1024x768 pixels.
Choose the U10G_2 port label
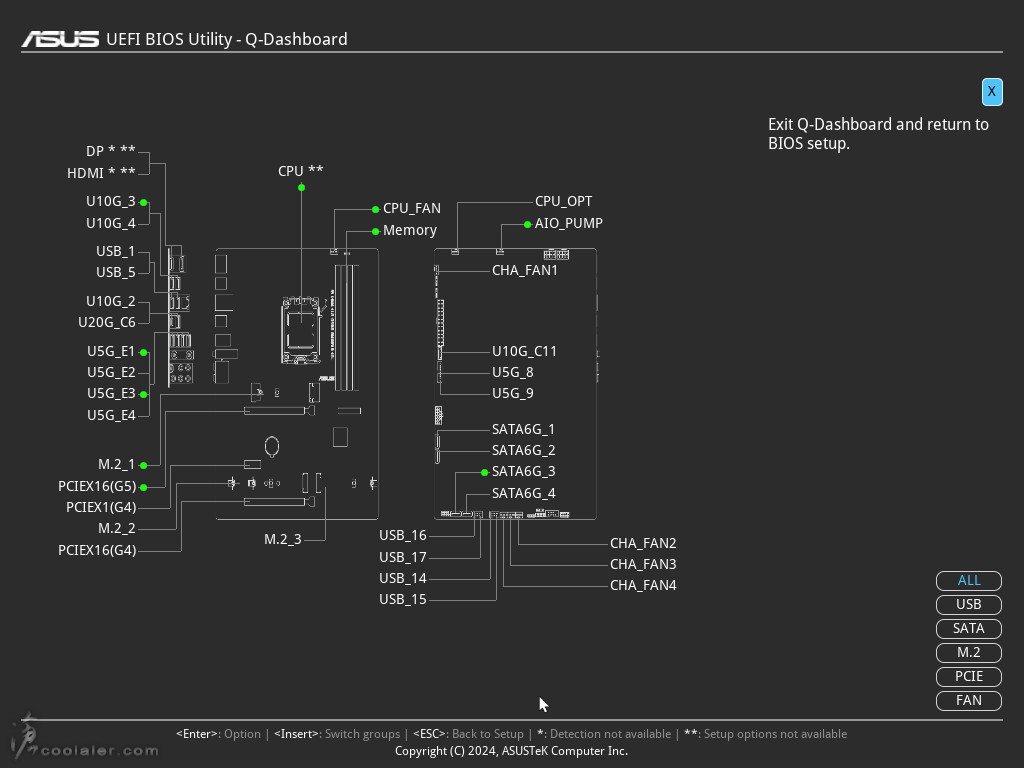[111, 302]
